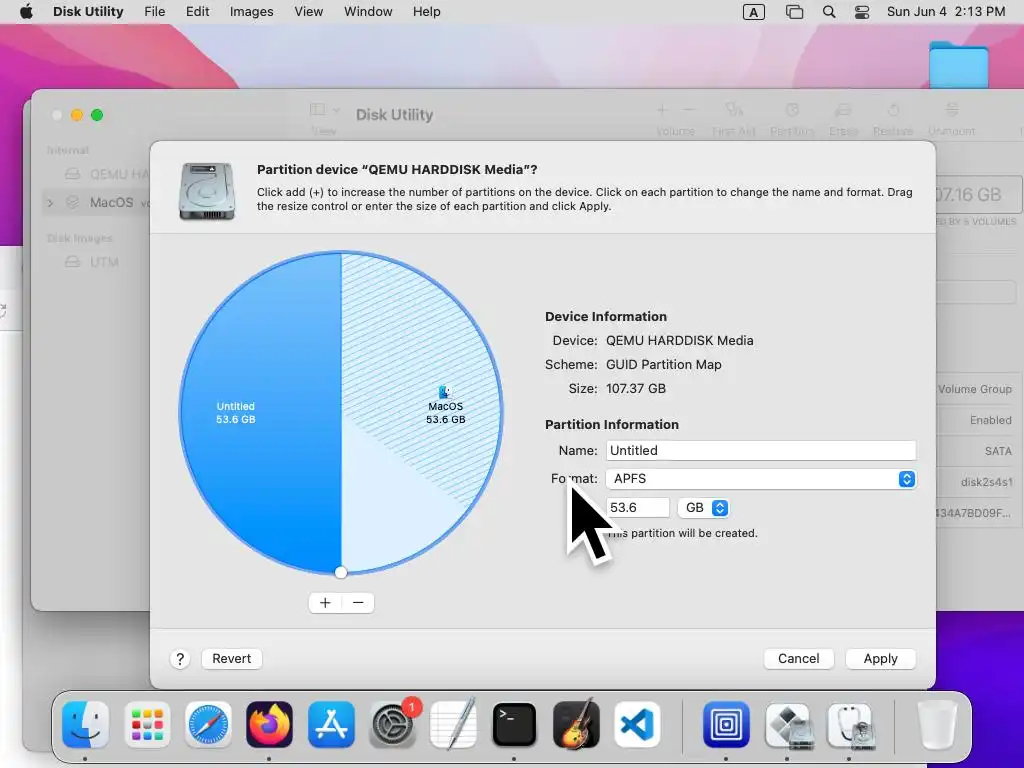Image resolution: width=1024 pixels, height=768 pixels.
Task: Click the partition size field showing 53.6
Action: tap(638, 507)
